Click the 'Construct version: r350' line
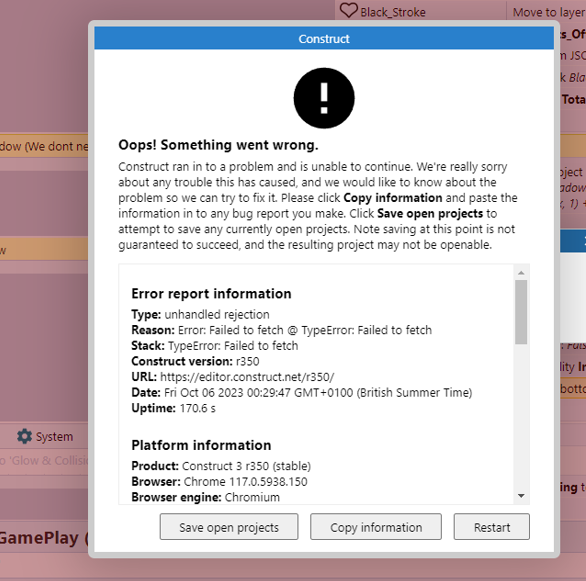 [195, 361]
